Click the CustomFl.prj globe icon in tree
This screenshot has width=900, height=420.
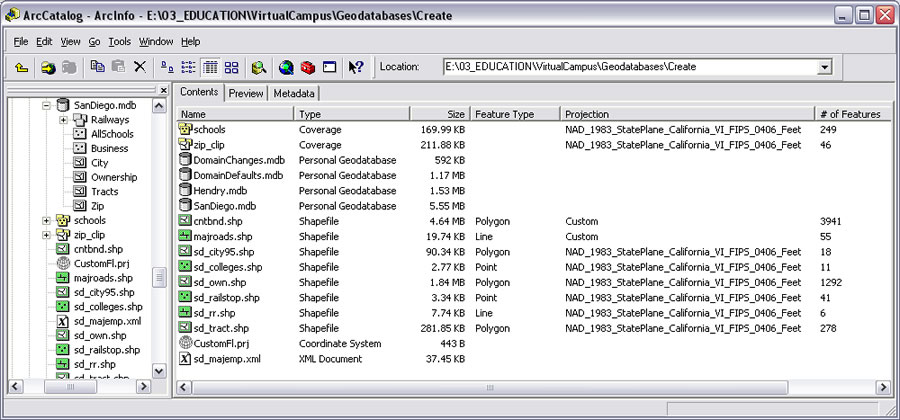point(63,263)
